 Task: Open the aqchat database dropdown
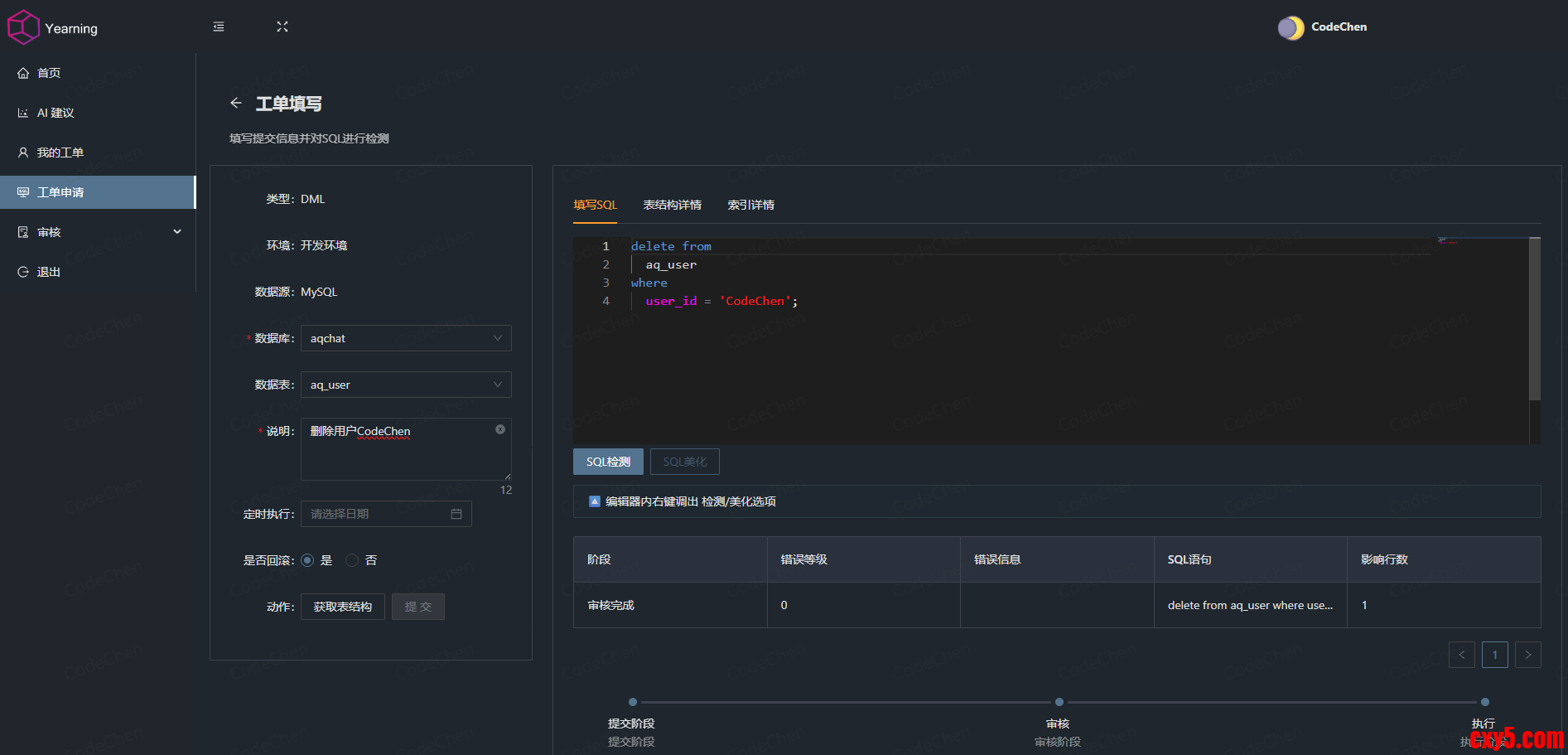tap(405, 338)
